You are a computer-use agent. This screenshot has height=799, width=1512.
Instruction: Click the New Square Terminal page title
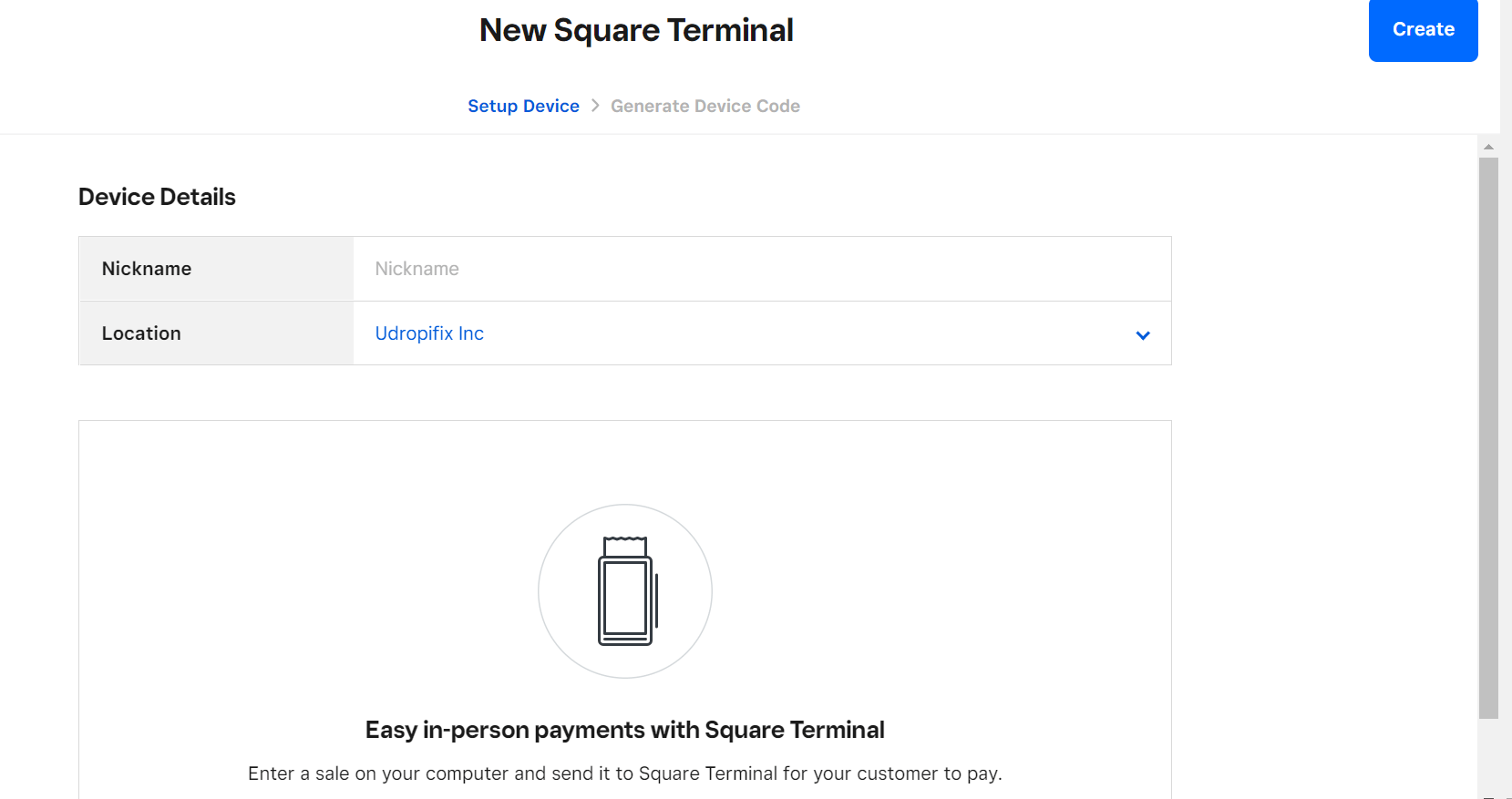(635, 30)
